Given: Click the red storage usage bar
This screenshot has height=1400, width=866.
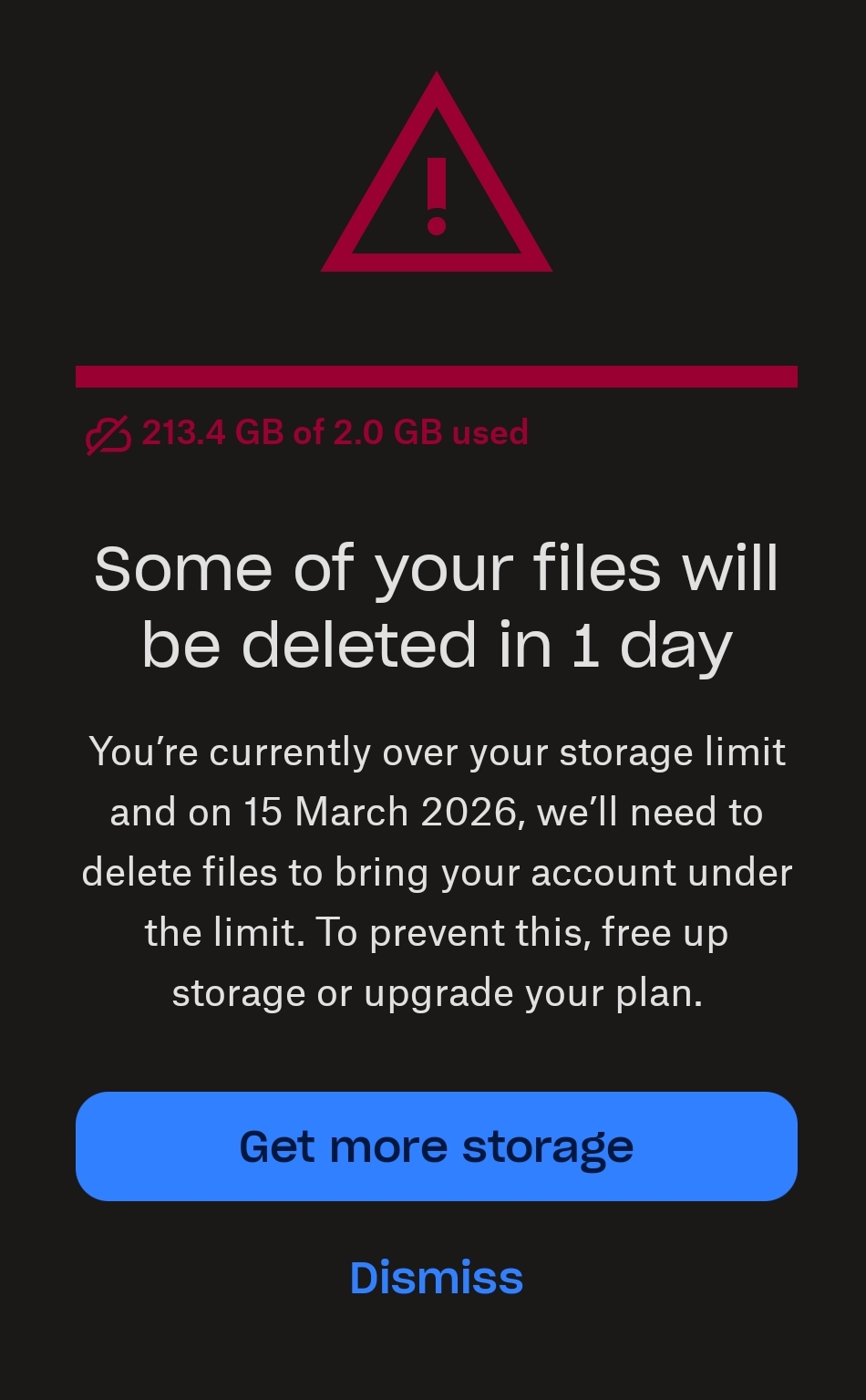Looking at the screenshot, I should [437, 377].
